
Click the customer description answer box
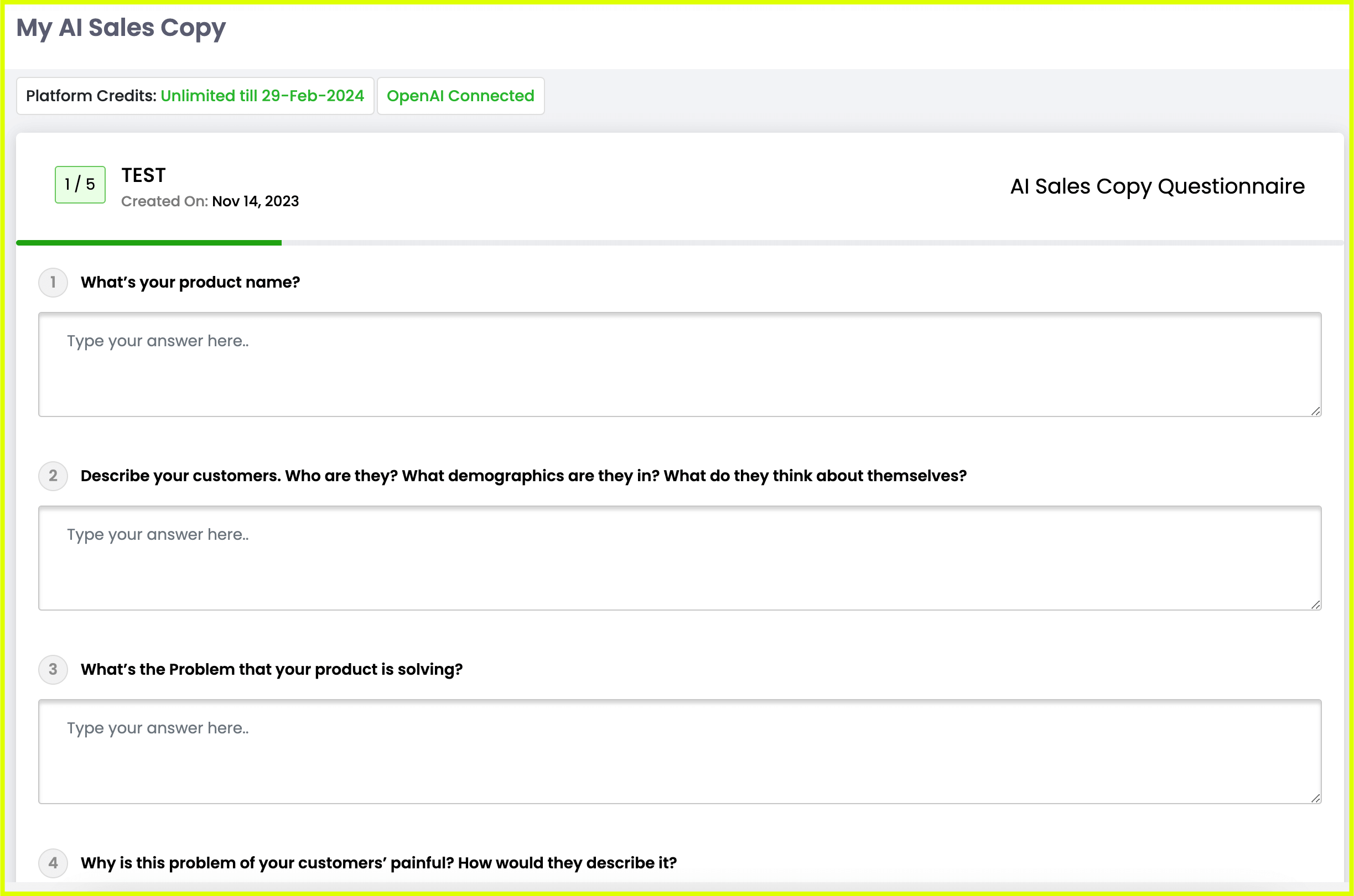tap(679, 558)
